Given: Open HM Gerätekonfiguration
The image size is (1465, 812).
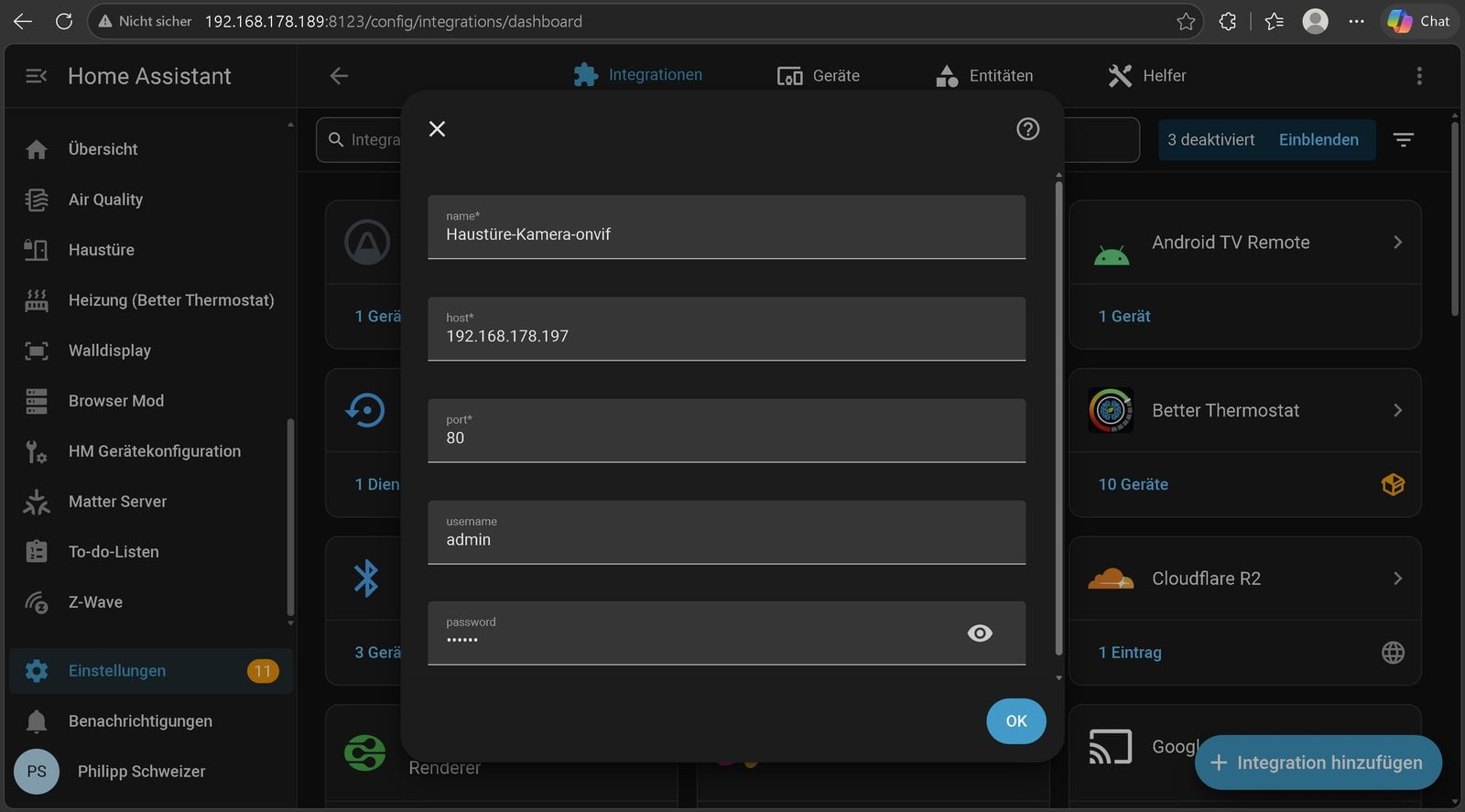Looking at the screenshot, I should tap(151, 451).
